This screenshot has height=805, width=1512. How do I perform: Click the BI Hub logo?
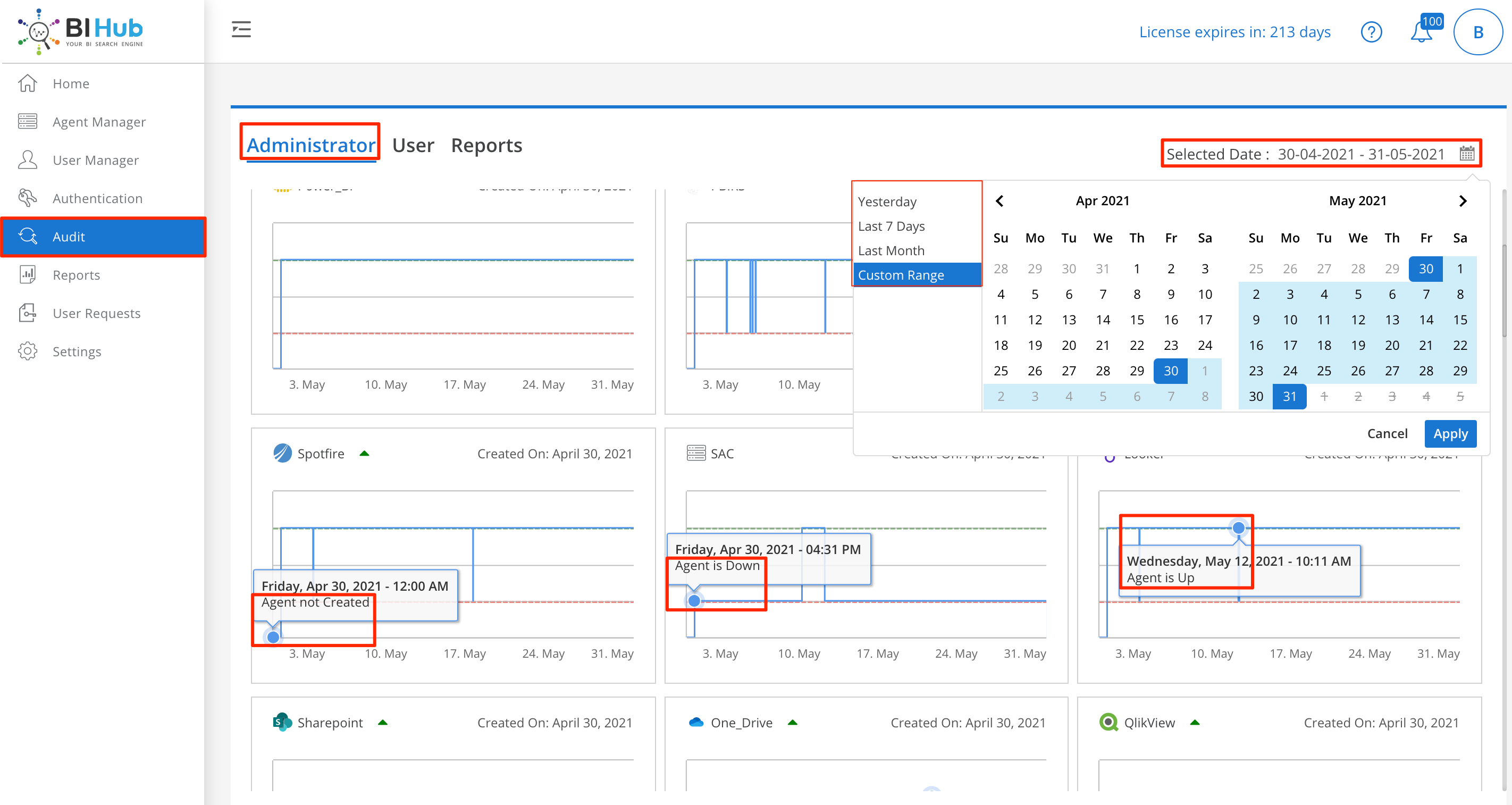coord(81,32)
